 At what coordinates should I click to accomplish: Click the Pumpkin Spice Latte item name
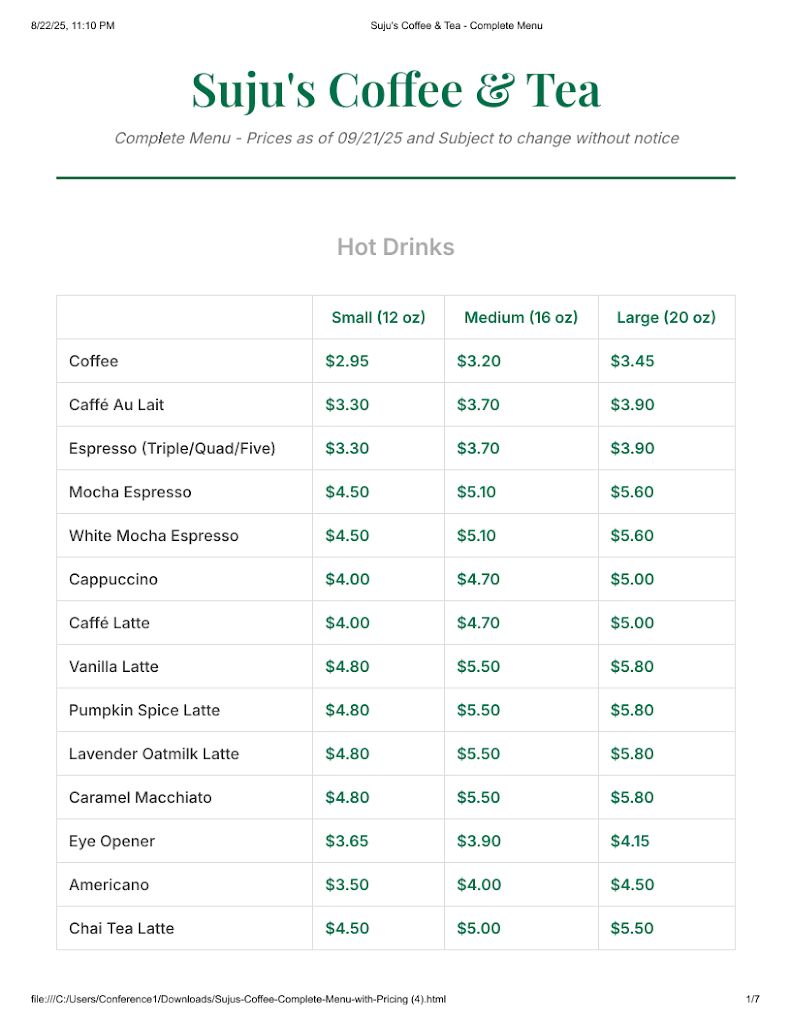click(x=144, y=711)
